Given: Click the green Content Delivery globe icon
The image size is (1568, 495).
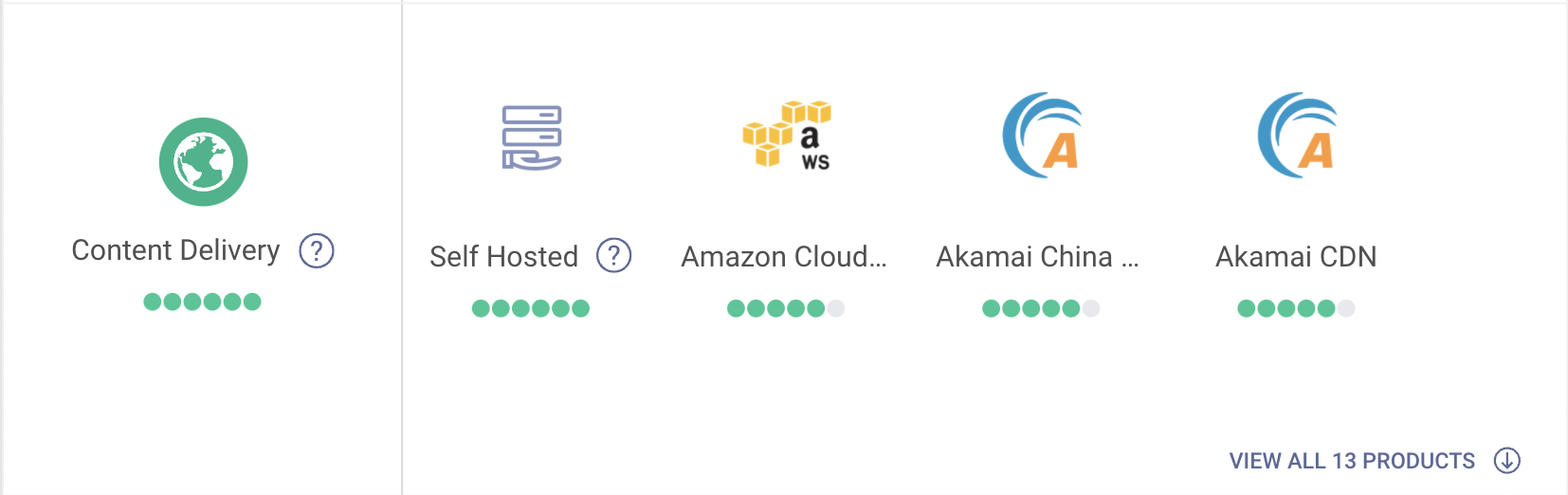Looking at the screenshot, I should pyautogui.click(x=203, y=162).
